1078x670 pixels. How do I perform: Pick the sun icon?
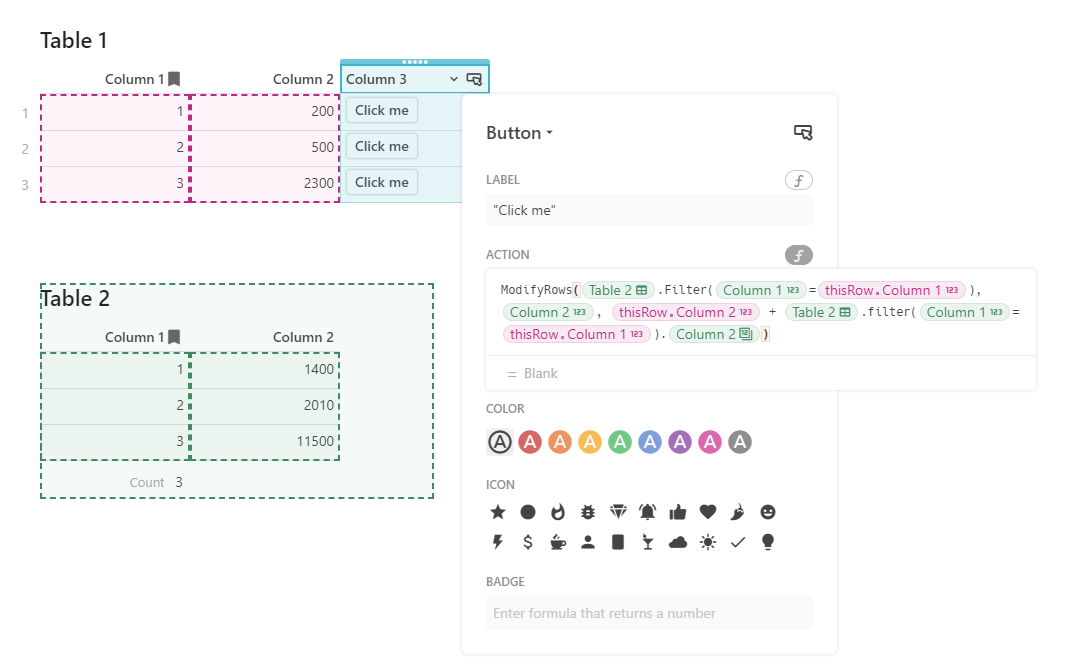pos(707,542)
